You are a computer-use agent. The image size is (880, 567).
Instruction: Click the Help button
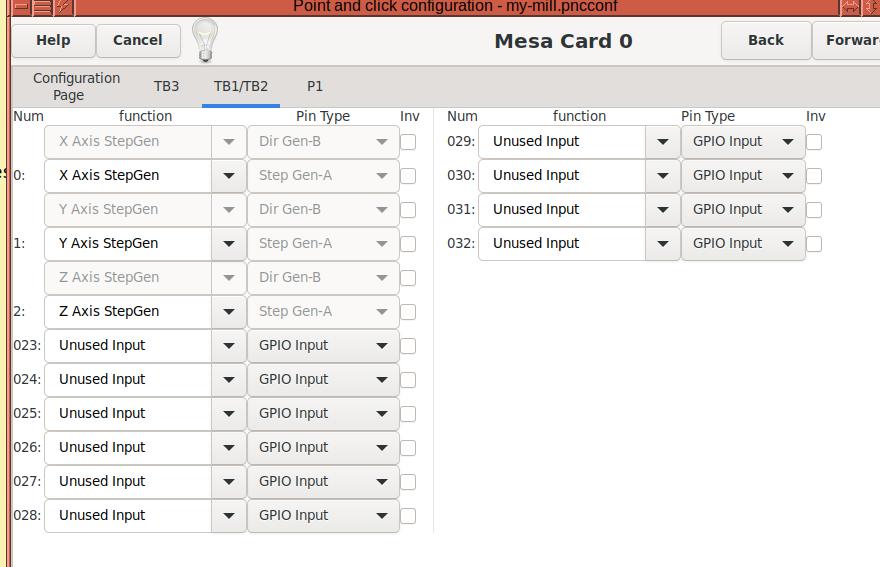tap(53, 40)
